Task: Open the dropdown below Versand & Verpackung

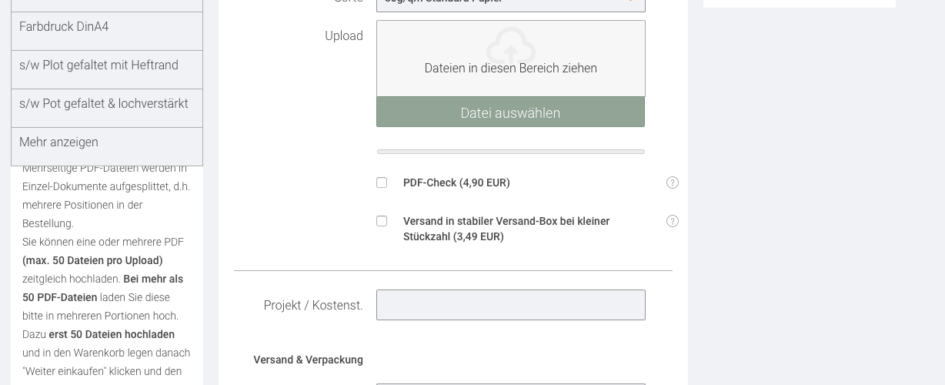Action: [510, 383]
